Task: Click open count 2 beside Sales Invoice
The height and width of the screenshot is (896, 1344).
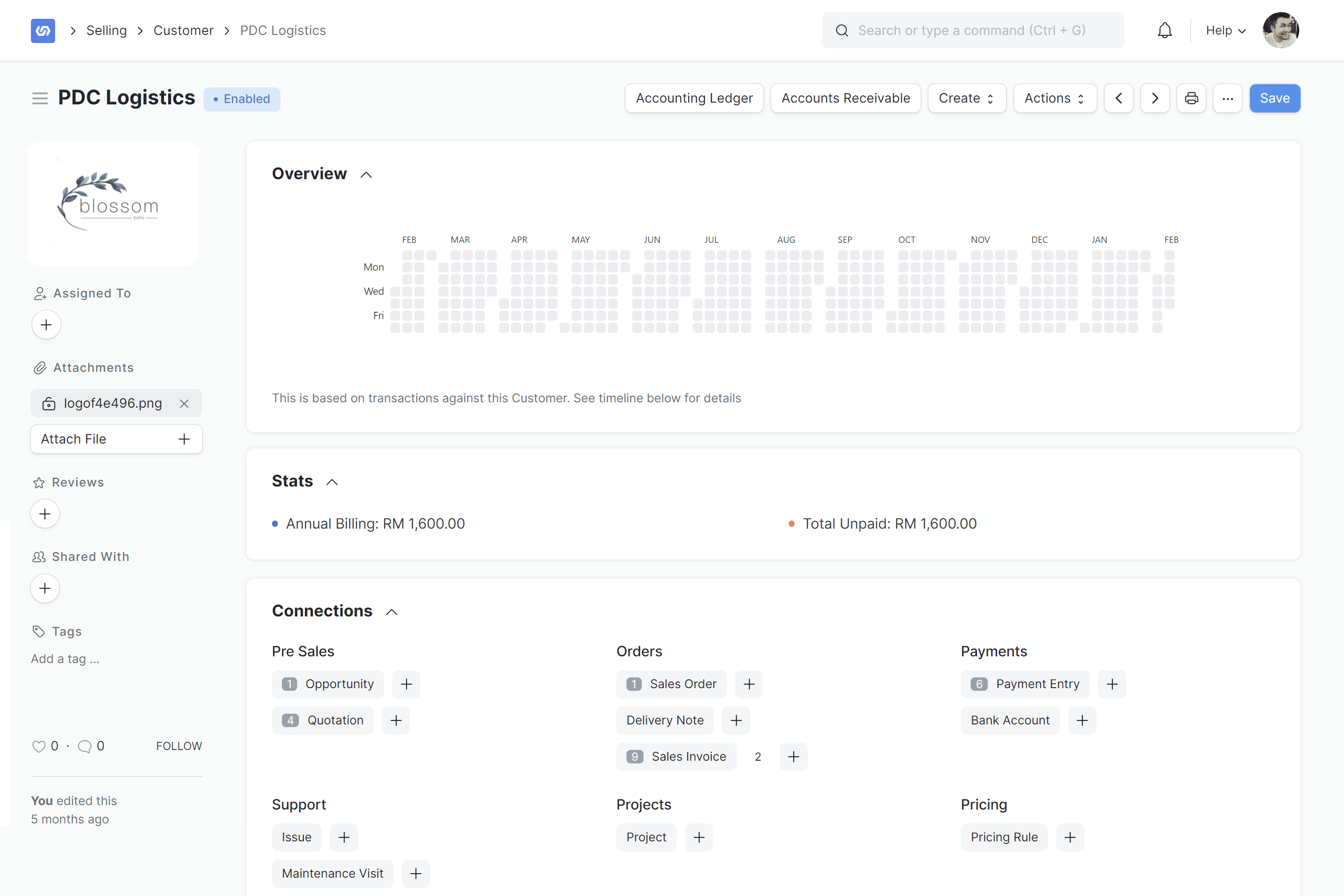Action: pyautogui.click(x=758, y=757)
